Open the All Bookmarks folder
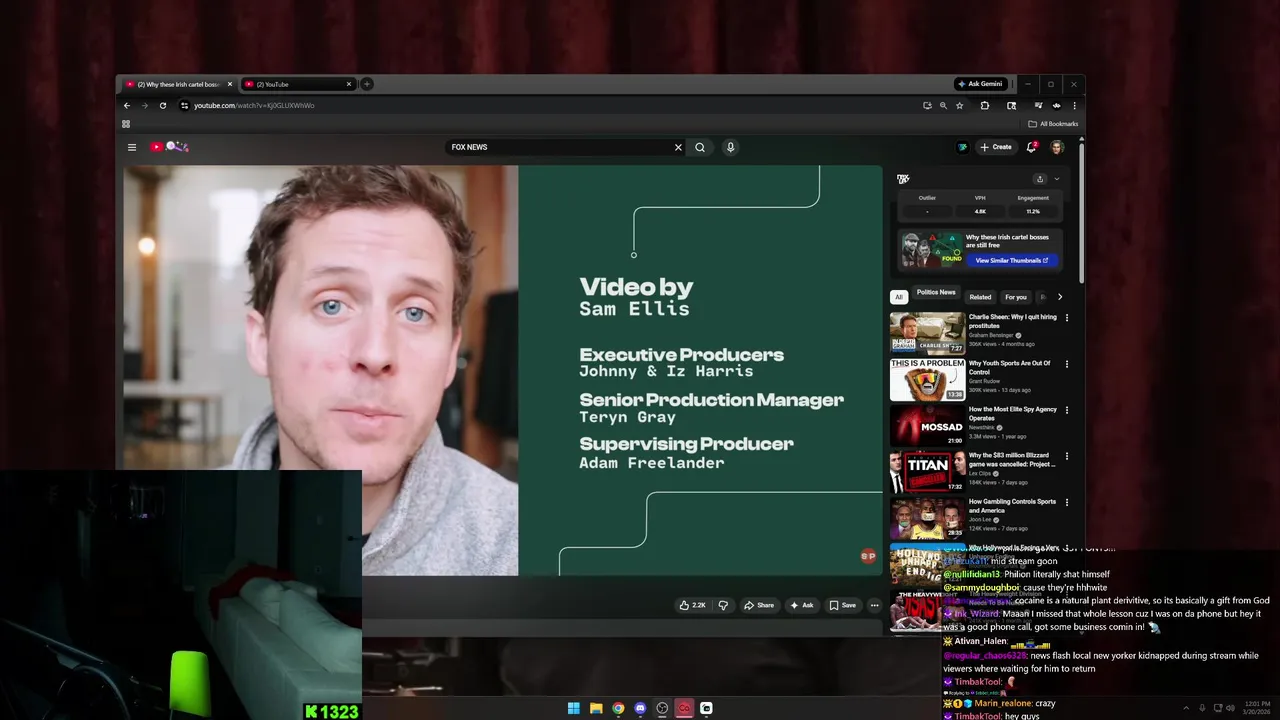This screenshot has width=1280, height=720. click(x=1053, y=124)
